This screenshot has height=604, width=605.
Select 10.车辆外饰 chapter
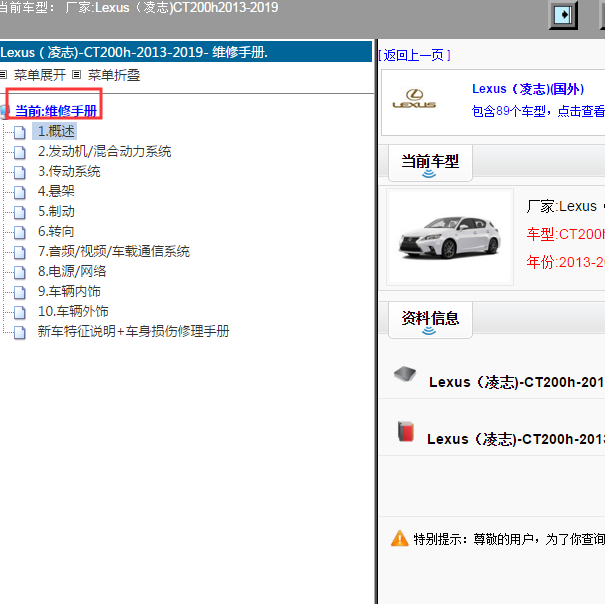click(73, 311)
